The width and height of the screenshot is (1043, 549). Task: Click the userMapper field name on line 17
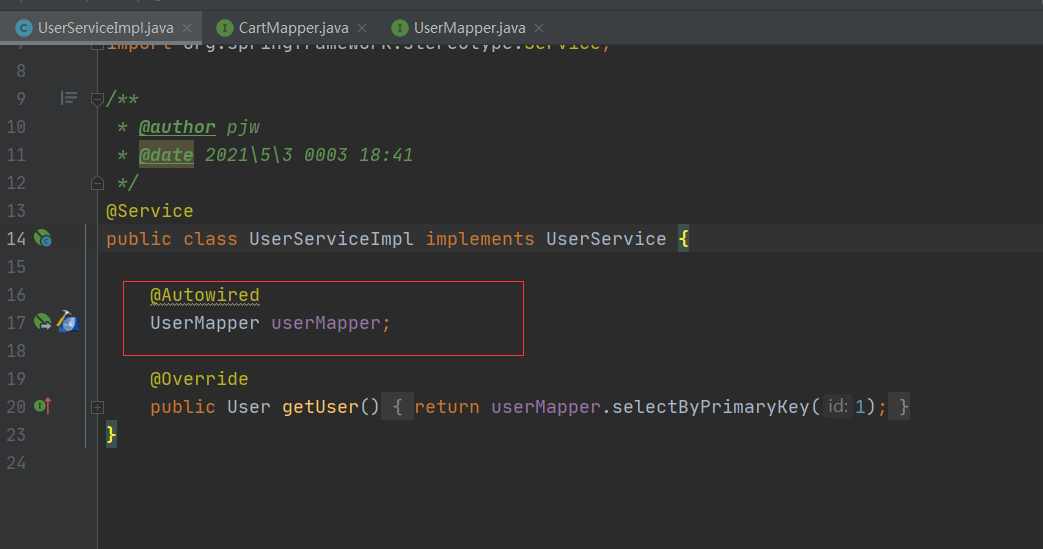tap(326, 323)
